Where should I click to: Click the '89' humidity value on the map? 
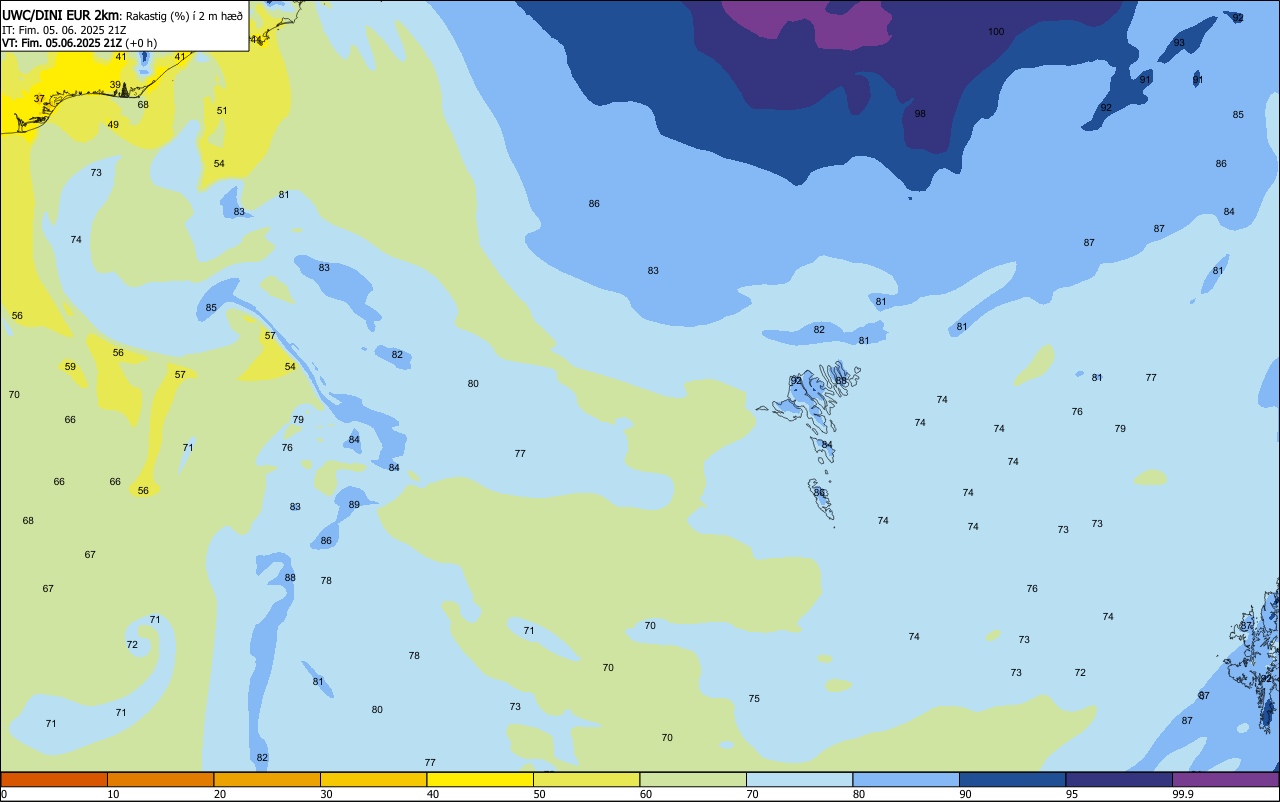354,505
